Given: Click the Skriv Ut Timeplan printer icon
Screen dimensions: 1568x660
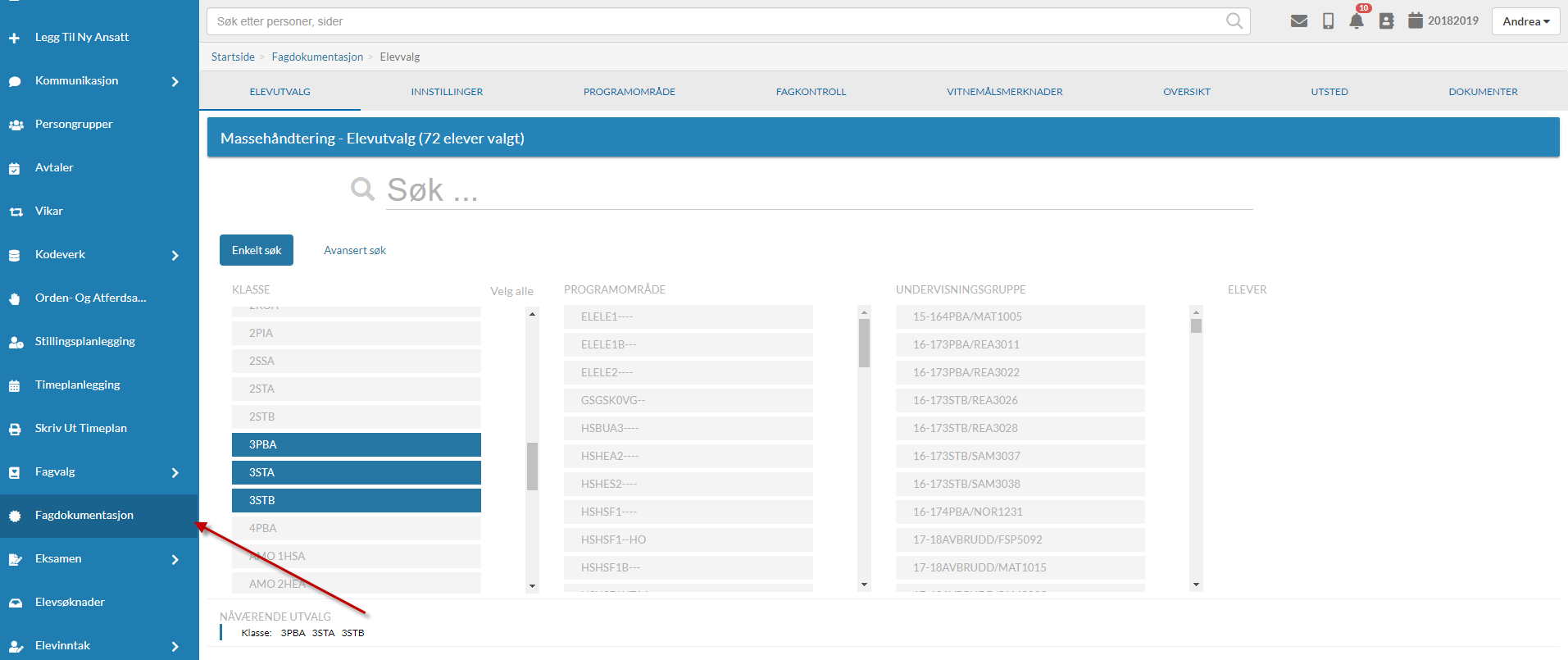Looking at the screenshot, I should tap(15, 429).
